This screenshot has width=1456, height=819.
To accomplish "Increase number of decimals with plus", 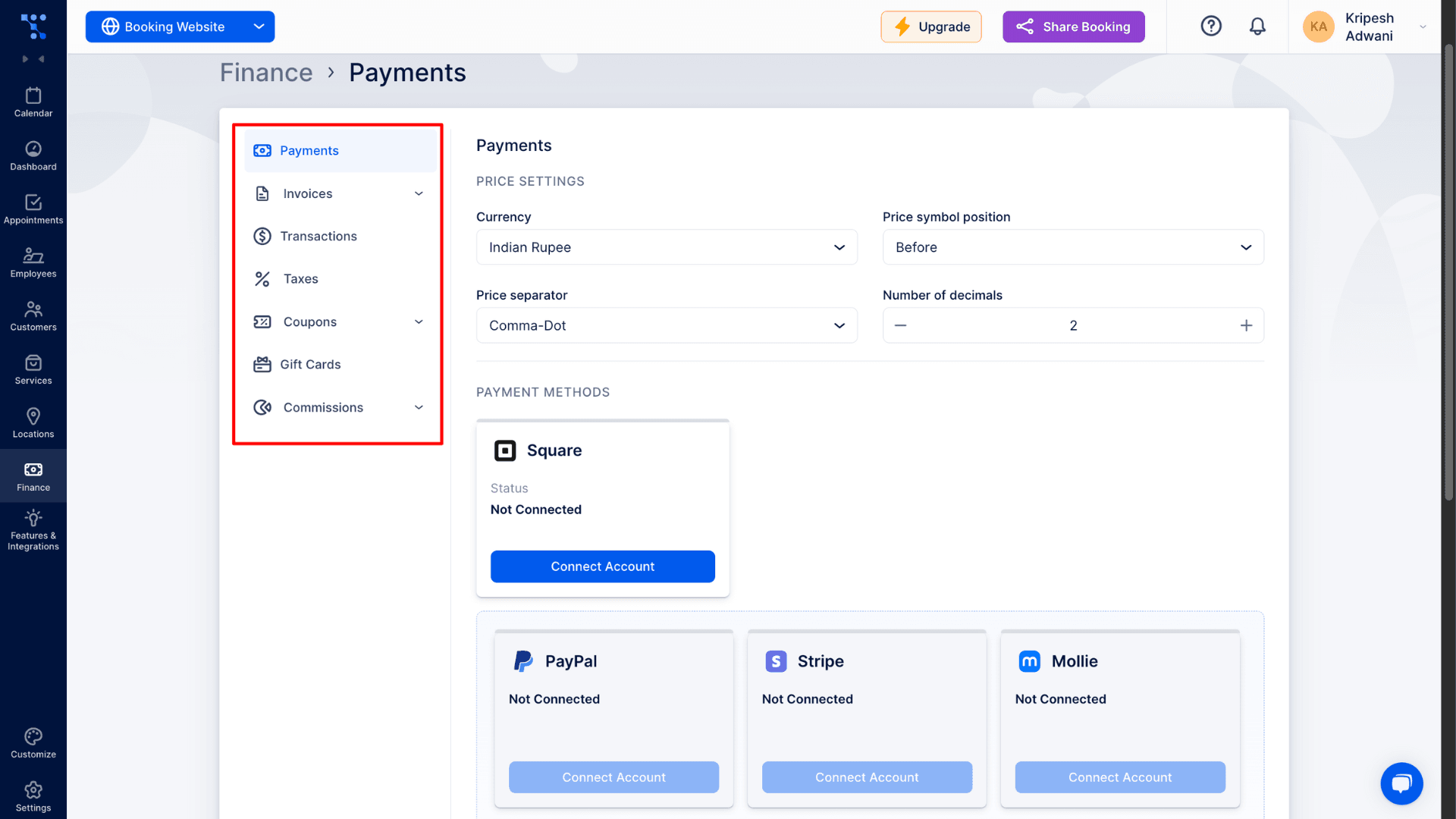I will point(1246,325).
